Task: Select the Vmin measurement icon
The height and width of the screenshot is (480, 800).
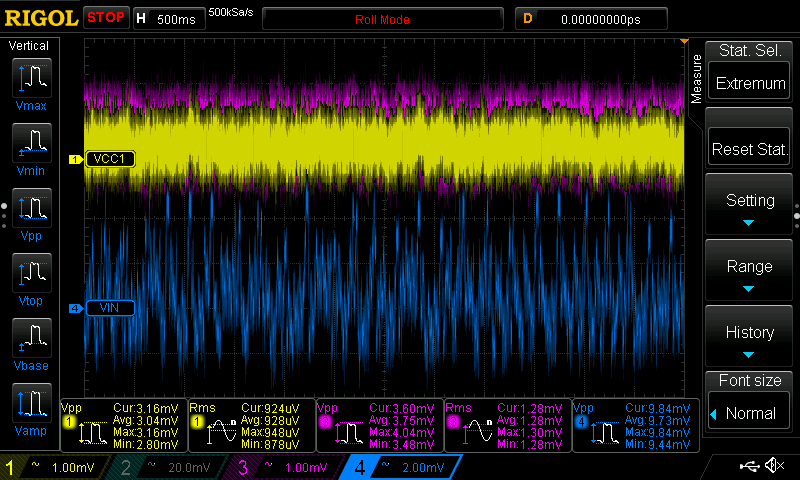Action: tap(32, 143)
